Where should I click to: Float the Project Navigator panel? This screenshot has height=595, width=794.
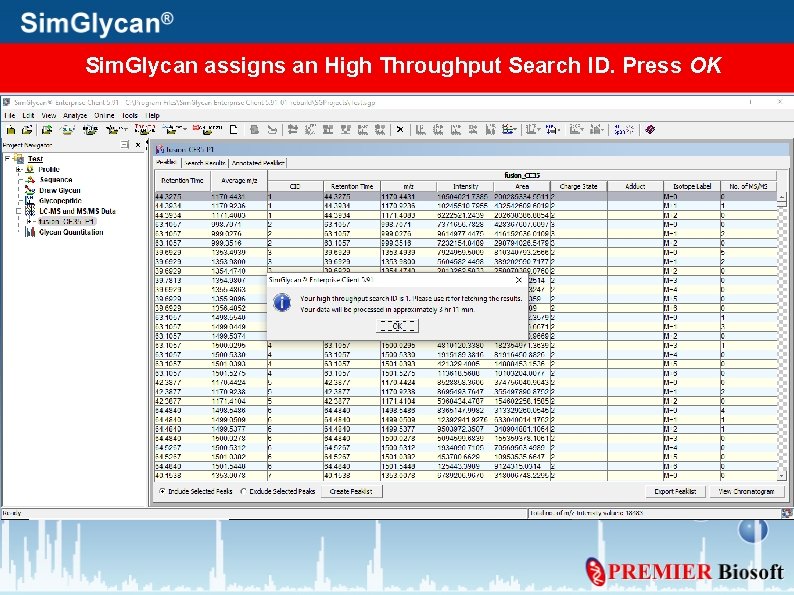(x=125, y=145)
